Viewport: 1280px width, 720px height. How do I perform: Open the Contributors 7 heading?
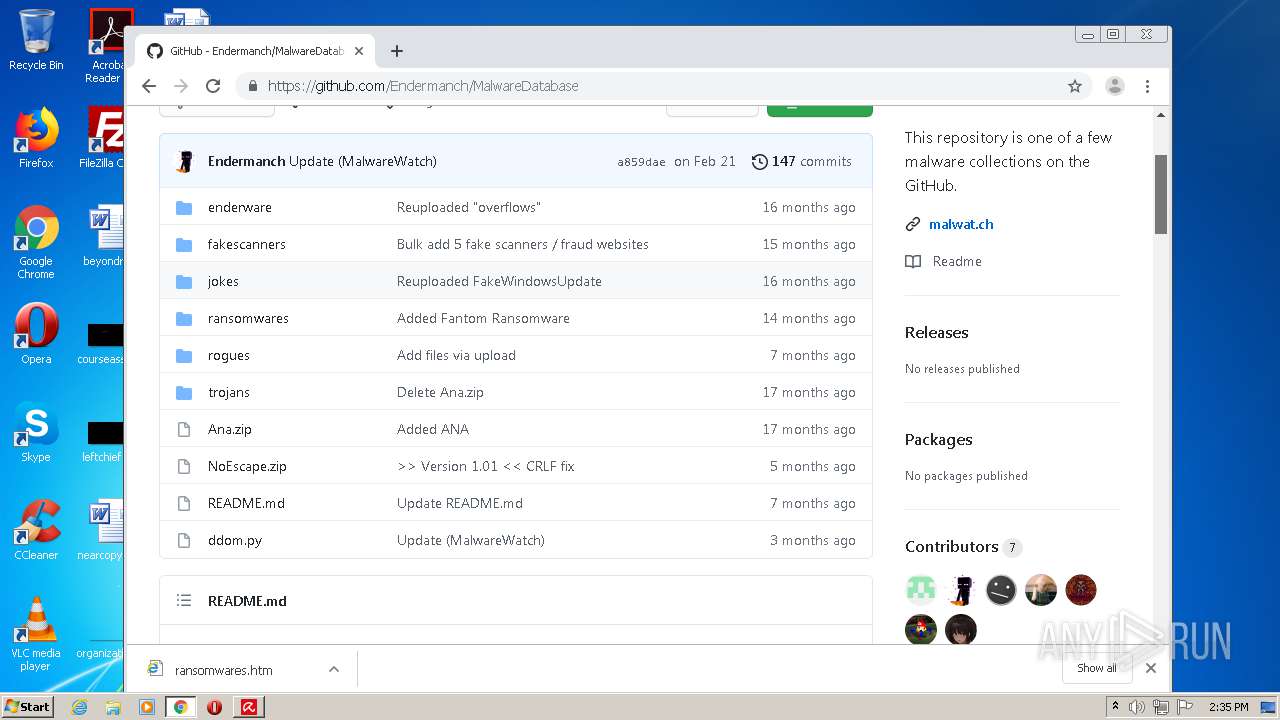962,546
